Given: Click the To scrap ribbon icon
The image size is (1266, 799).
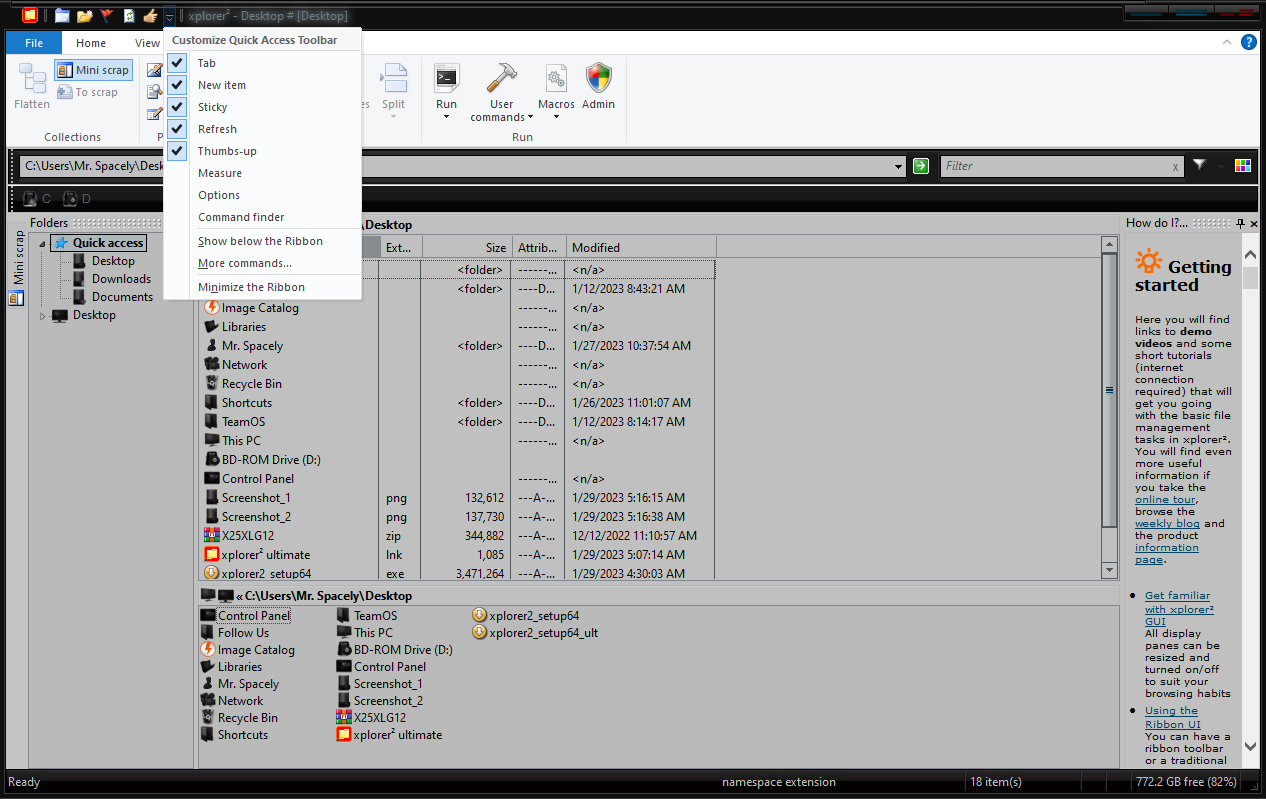Looking at the screenshot, I should pos(65,93).
